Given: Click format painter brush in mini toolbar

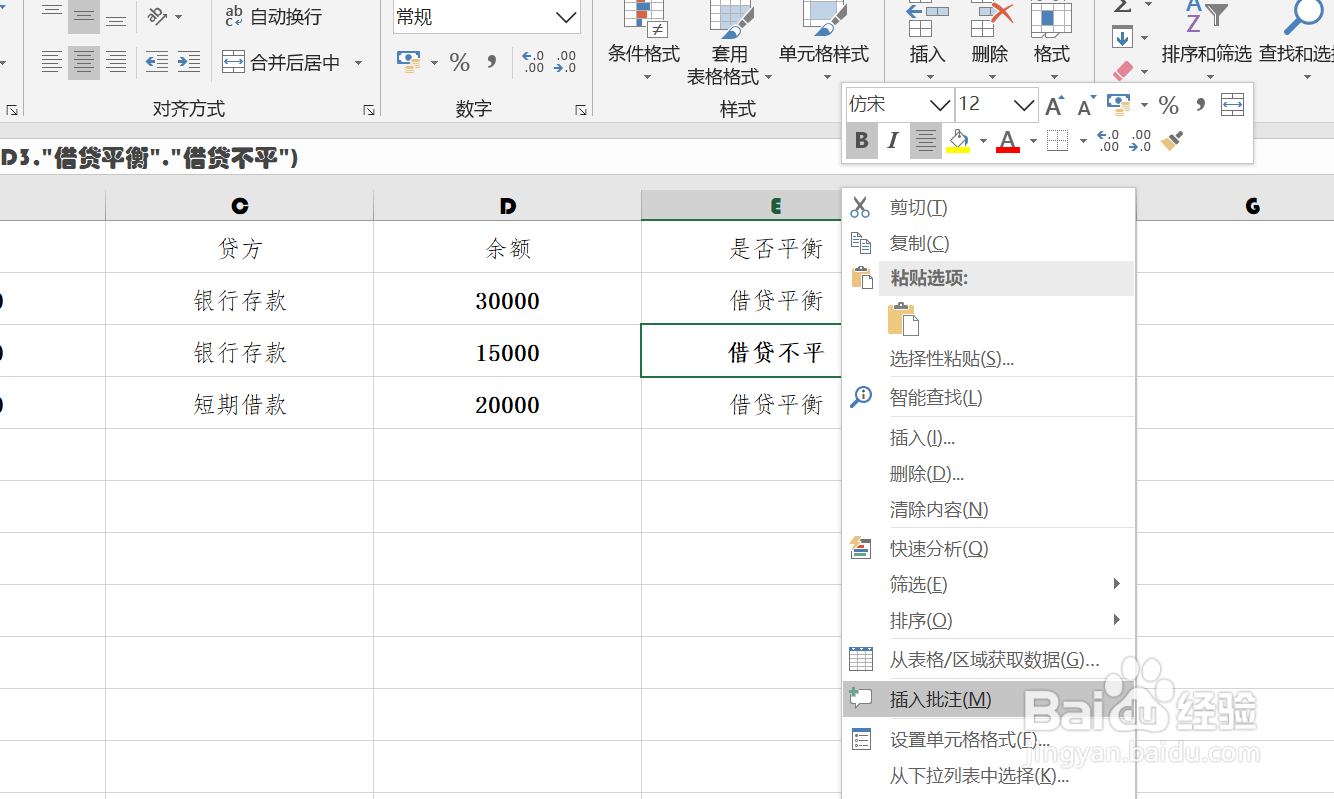Looking at the screenshot, I should tap(1173, 141).
